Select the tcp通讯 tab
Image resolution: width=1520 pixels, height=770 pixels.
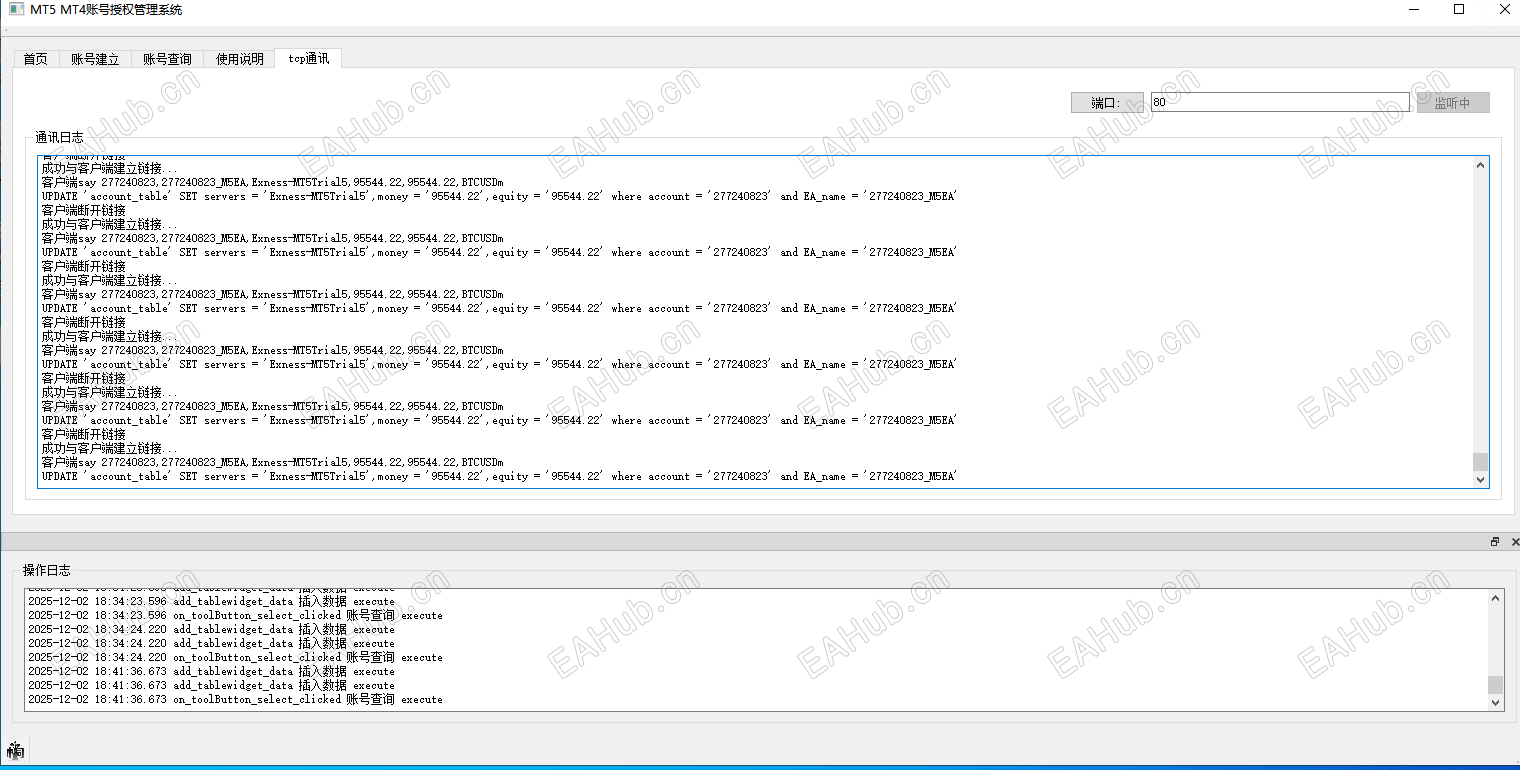(x=307, y=58)
